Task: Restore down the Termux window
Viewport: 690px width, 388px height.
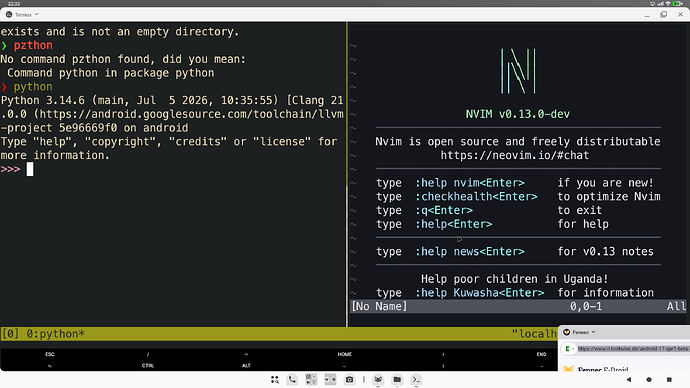Action: pyautogui.click(x=664, y=15)
